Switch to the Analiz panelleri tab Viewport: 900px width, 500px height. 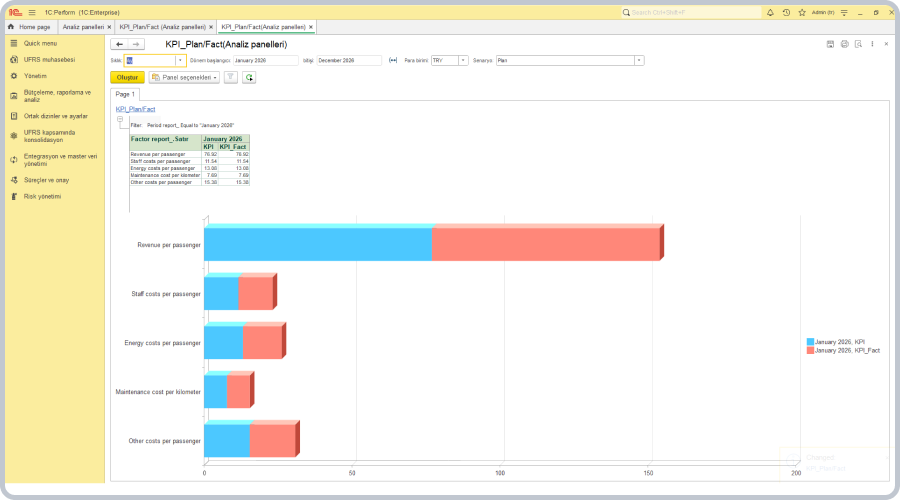coord(84,27)
